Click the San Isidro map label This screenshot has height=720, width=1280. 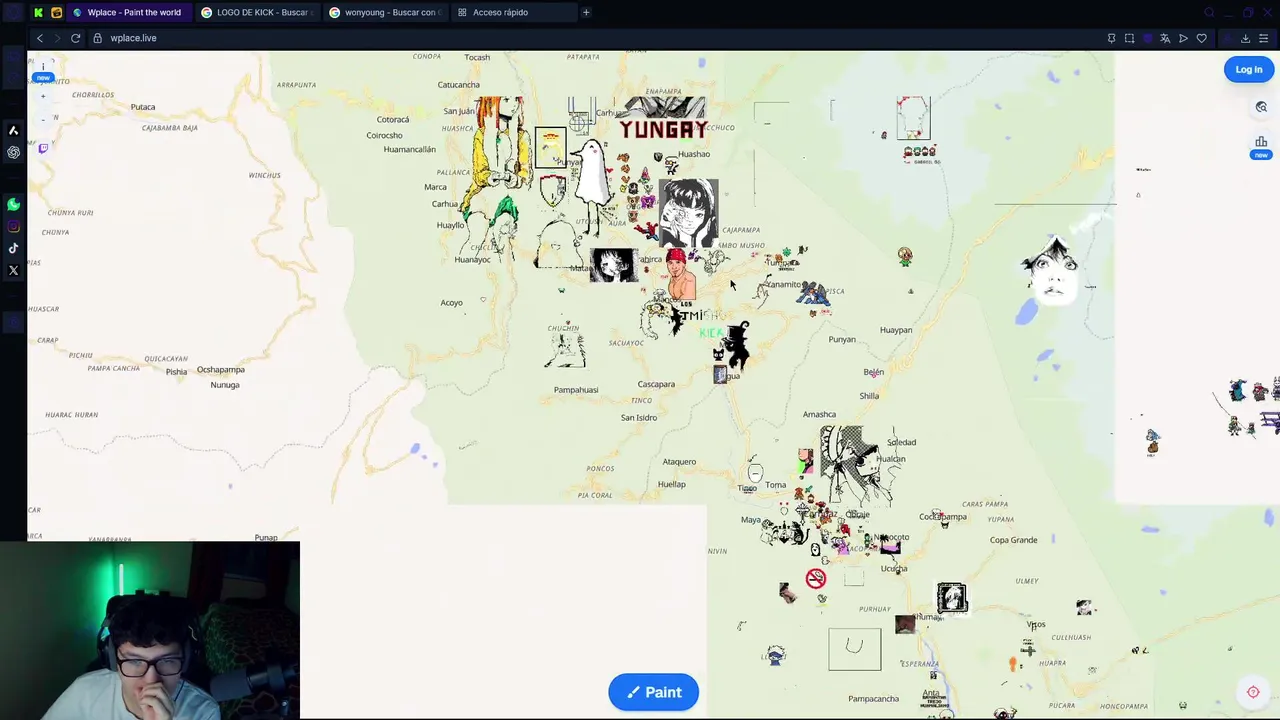coord(639,417)
